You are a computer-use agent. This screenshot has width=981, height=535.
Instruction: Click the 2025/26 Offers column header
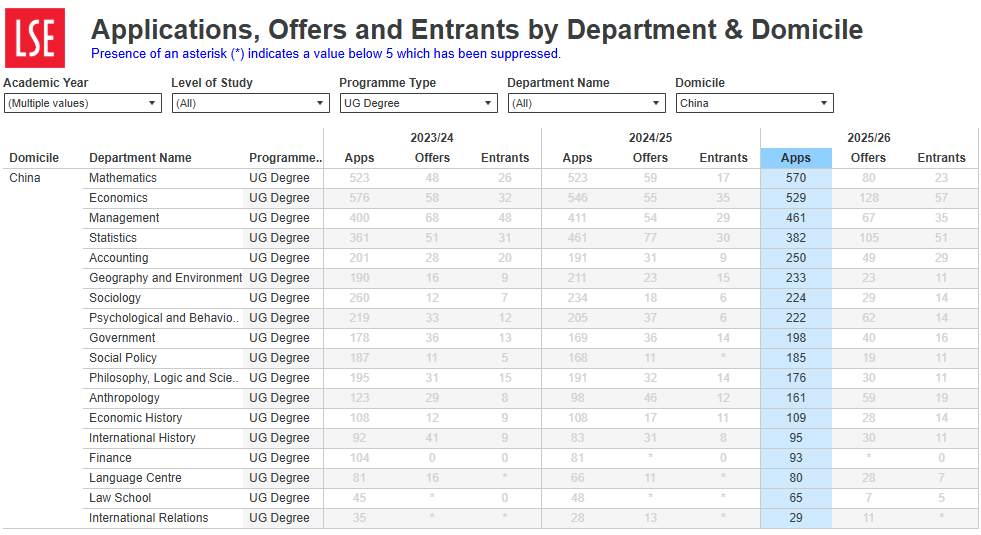(x=868, y=158)
